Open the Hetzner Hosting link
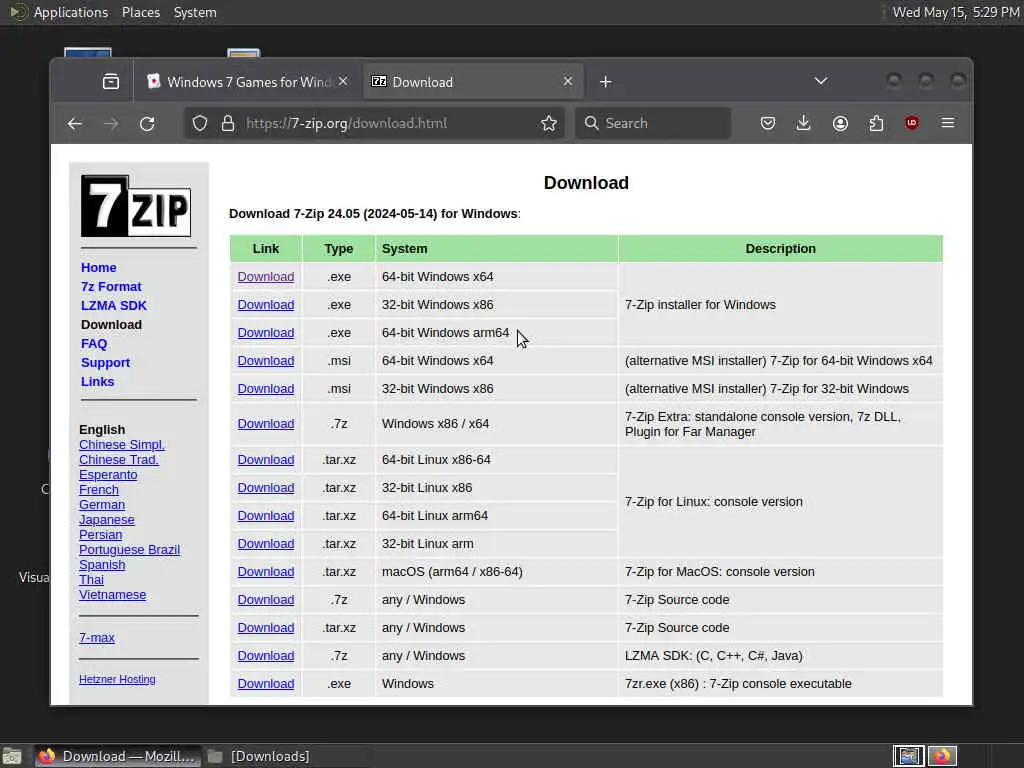Screen dimensions: 1024x768 tap(117, 679)
